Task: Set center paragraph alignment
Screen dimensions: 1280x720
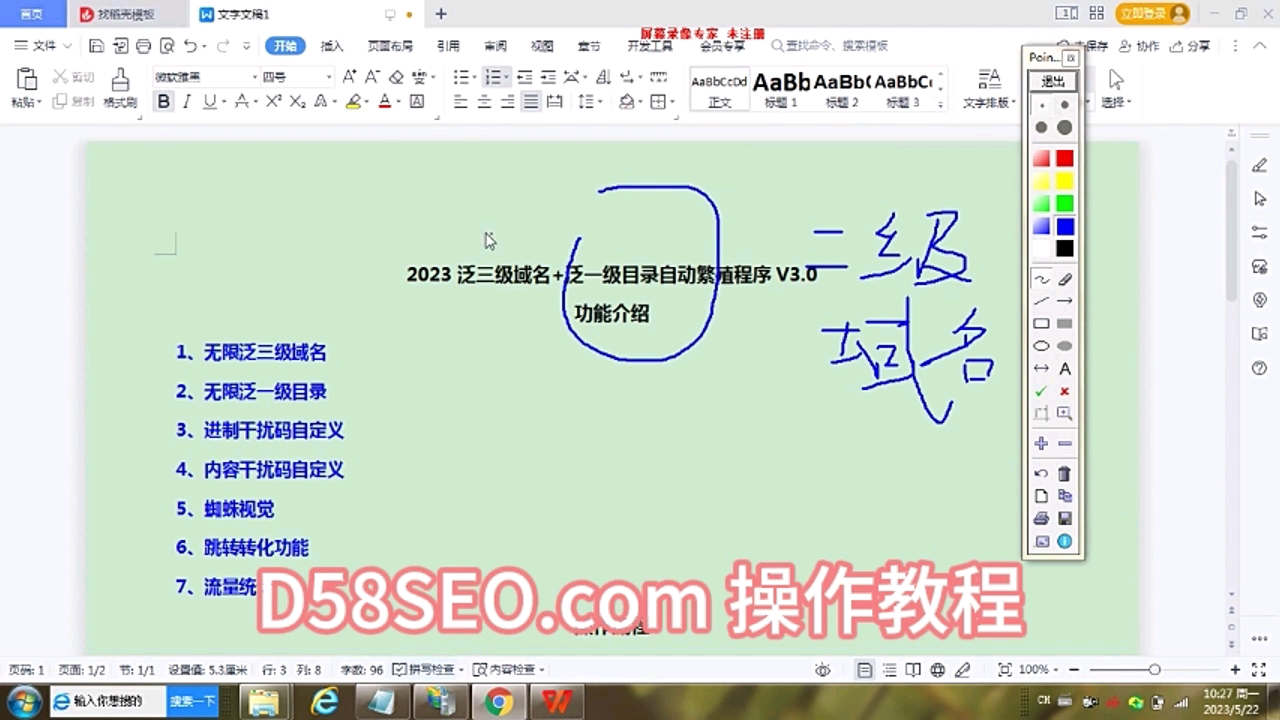Action: pyautogui.click(x=484, y=102)
